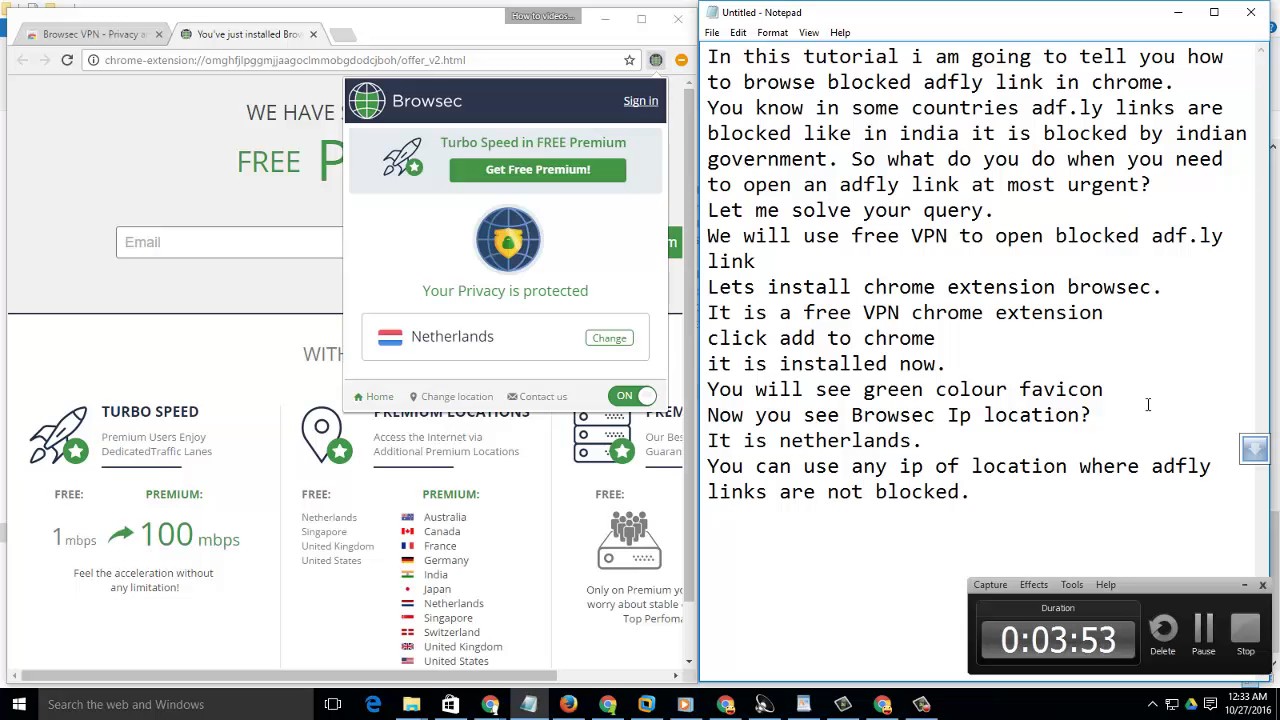Open Home link in Browsec popup footer
Image resolution: width=1280 pixels, height=720 pixels.
[x=374, y=397]
